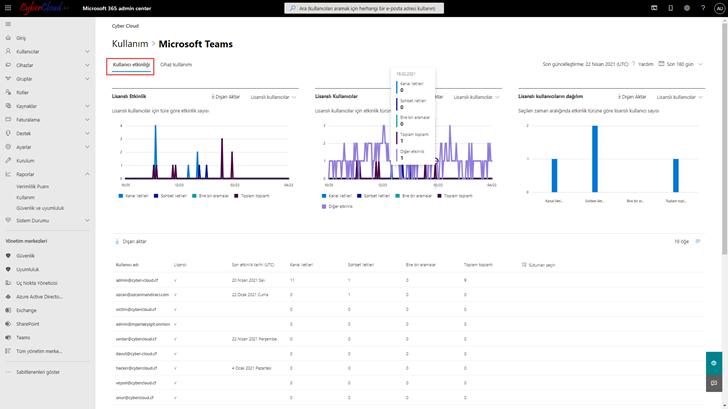Open Güvenlik ve uyumluluk report
This screenshot has width=728, height=409.
click(x=40, y=208)
